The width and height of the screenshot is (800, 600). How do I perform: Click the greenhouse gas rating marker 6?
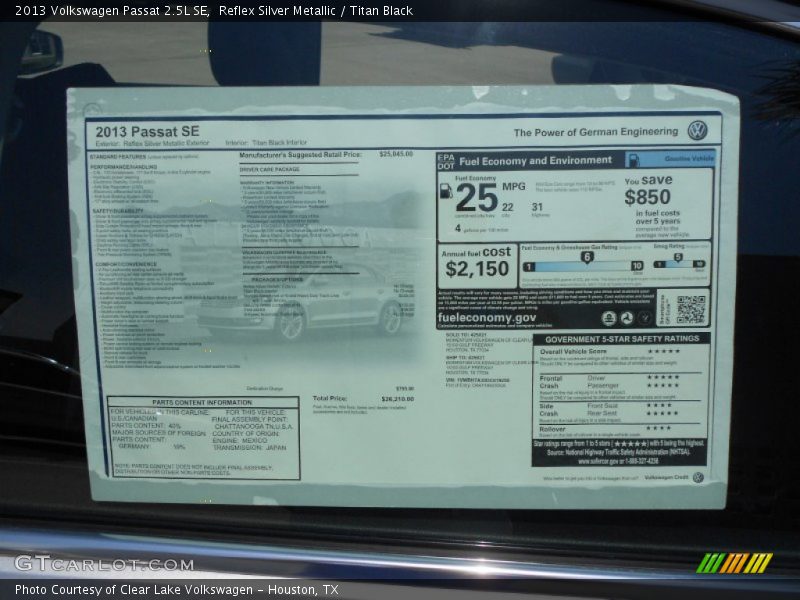pos(587,257)
